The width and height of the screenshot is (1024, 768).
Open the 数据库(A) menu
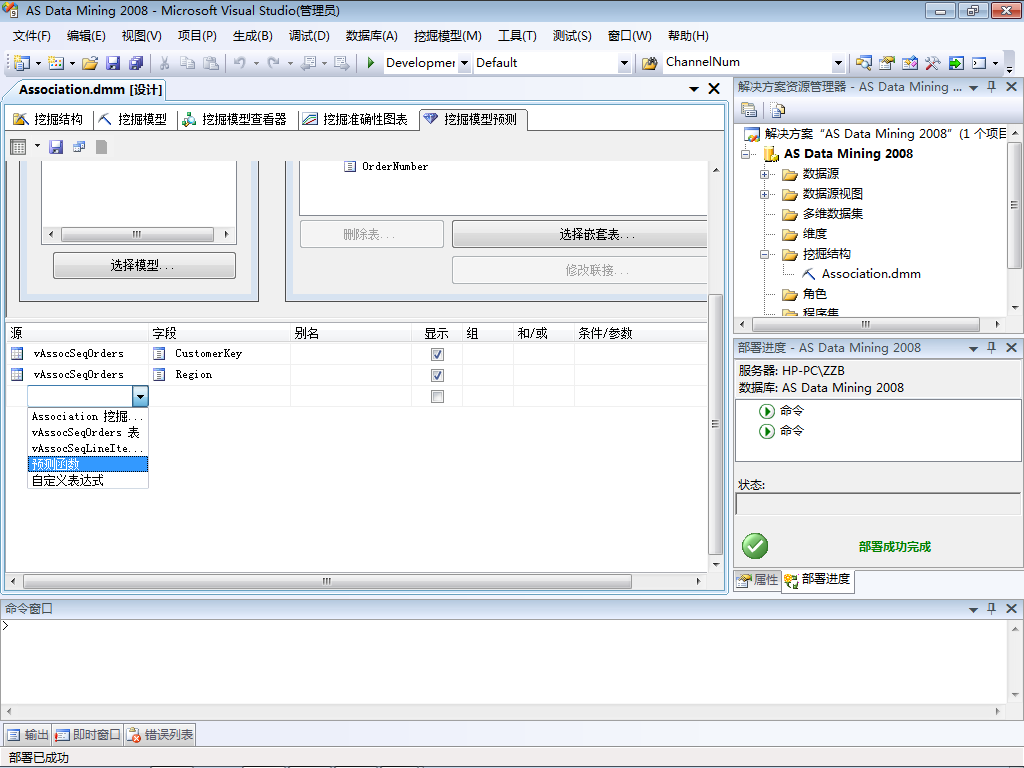(x=372, y=36)
